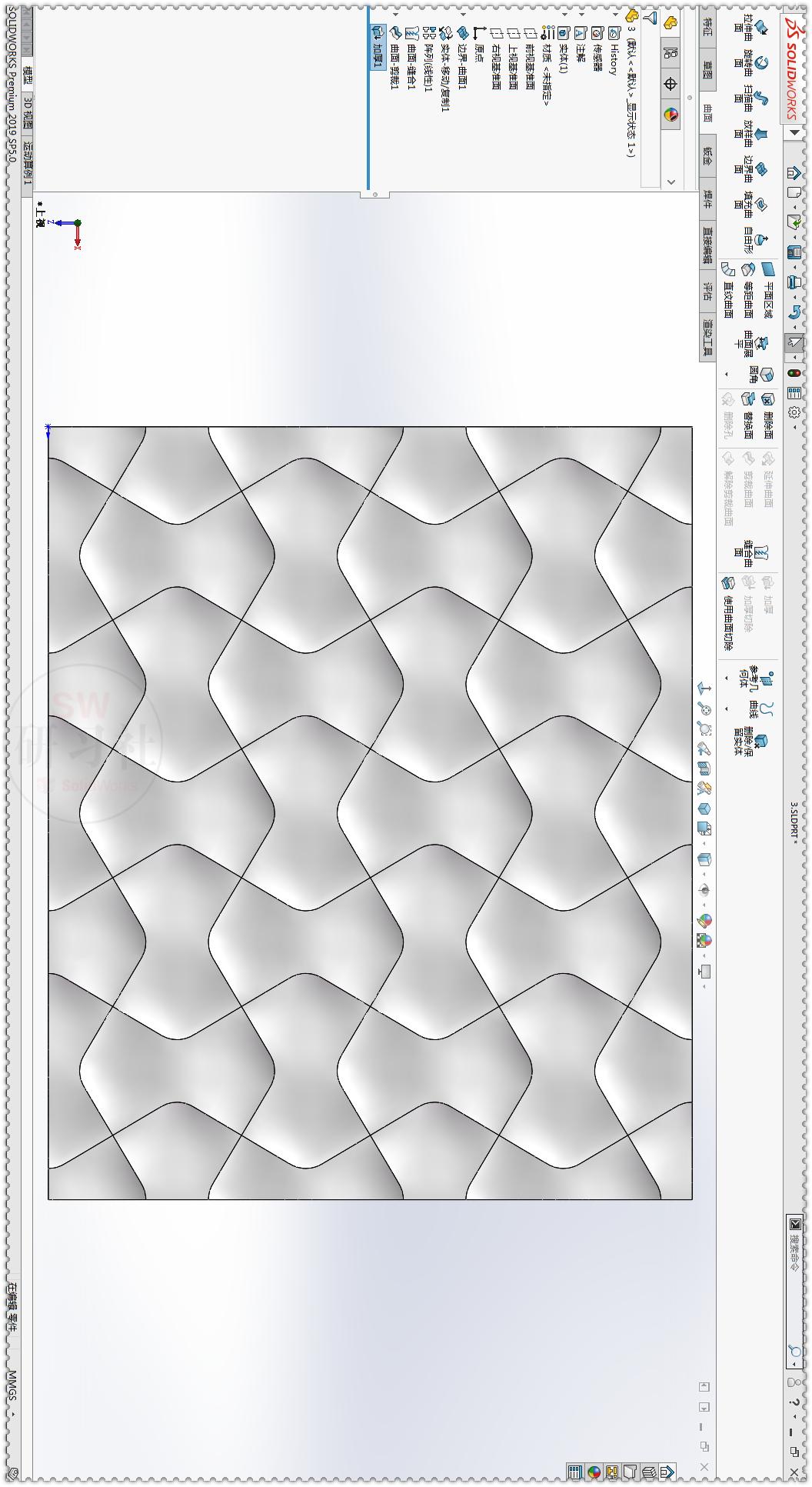Click the Section View icon
Image resolution: width=812 pixels, height=1487 pixels.
coord(704,767)
